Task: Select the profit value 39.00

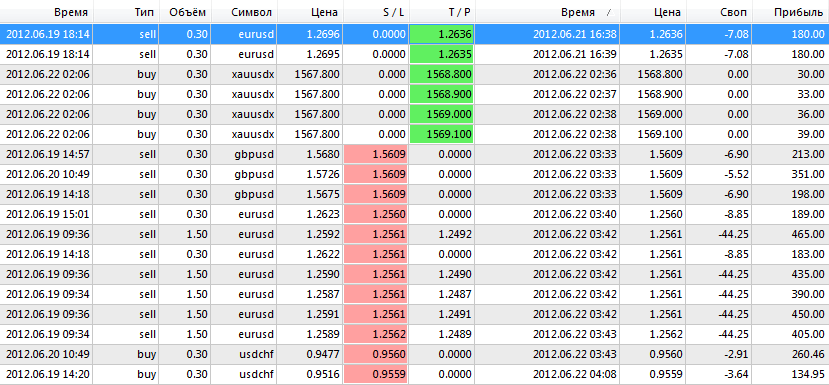Action: [811, 134]
